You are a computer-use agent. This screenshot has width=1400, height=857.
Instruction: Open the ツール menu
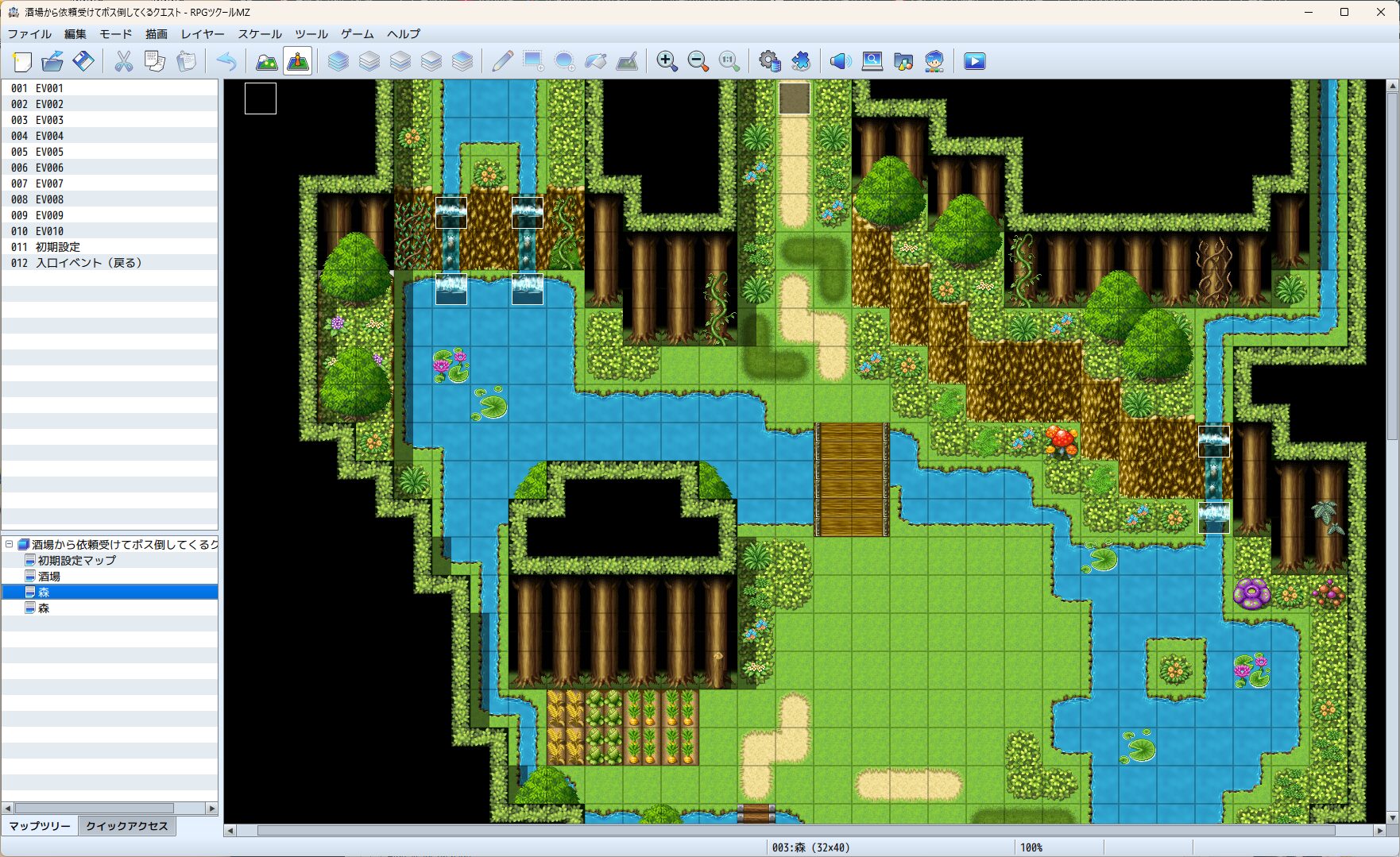pos(311,34)
